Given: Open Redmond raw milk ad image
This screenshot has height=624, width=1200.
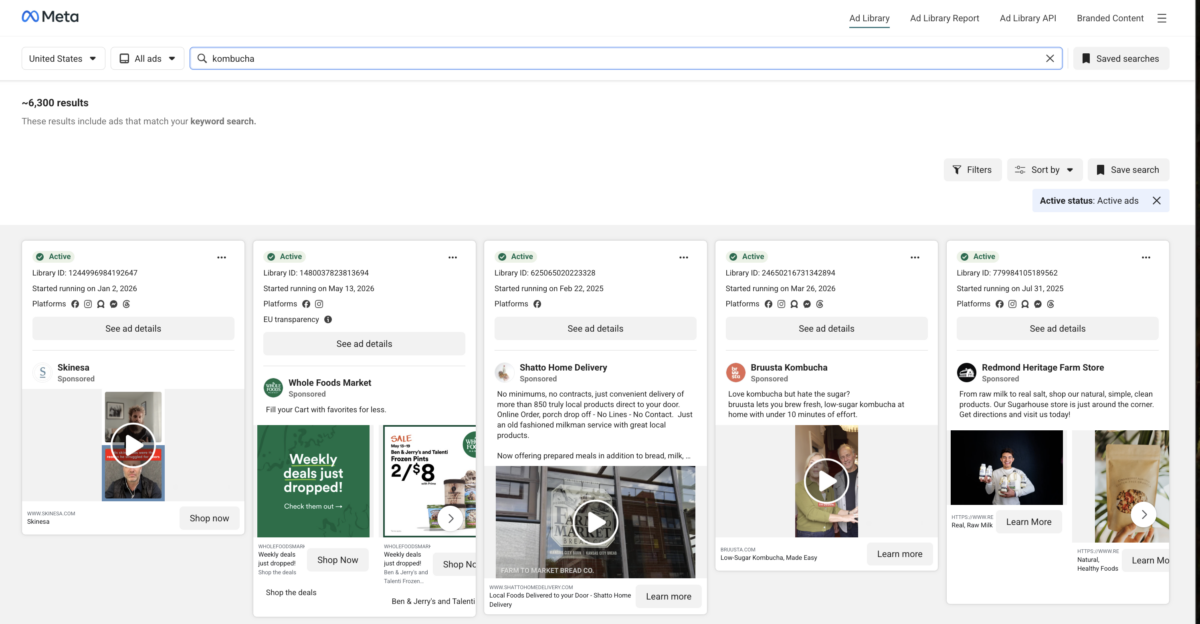Looking at the screenshot, I should tap(1006, 469).
